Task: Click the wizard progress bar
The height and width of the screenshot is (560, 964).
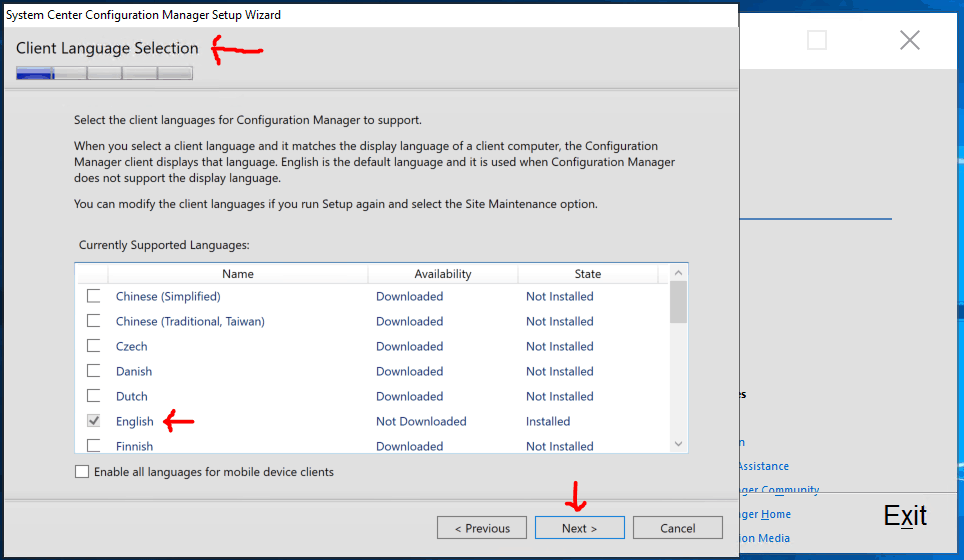Action: click(x=105, y=73)
